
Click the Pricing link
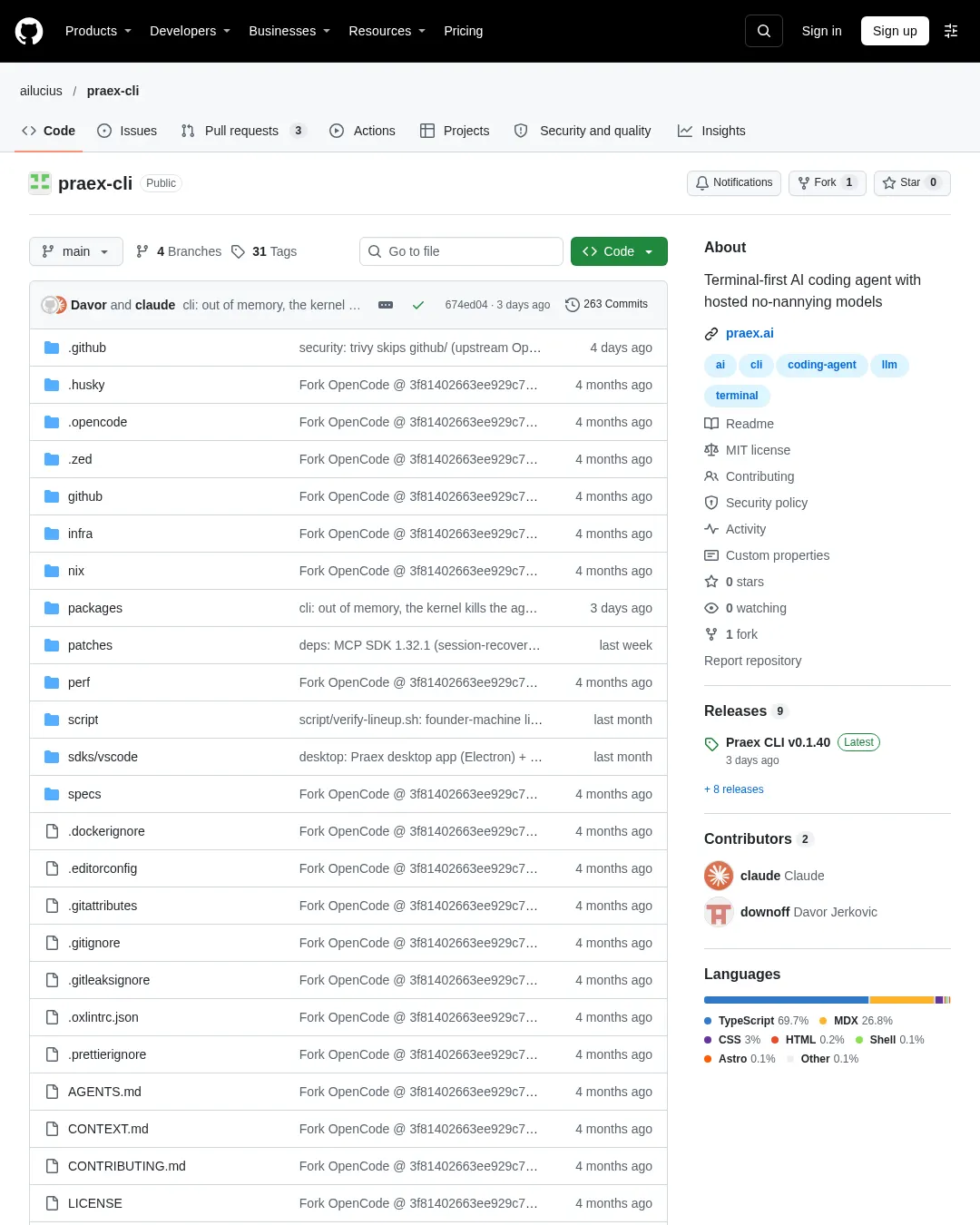pyautogui.click(x=464, y=31)
